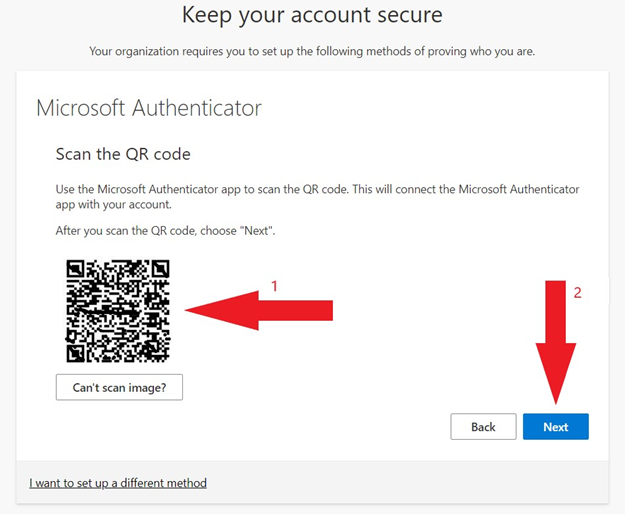Go back with the Back button
This screenshot has width=625, height=514.
pos(483,426)
